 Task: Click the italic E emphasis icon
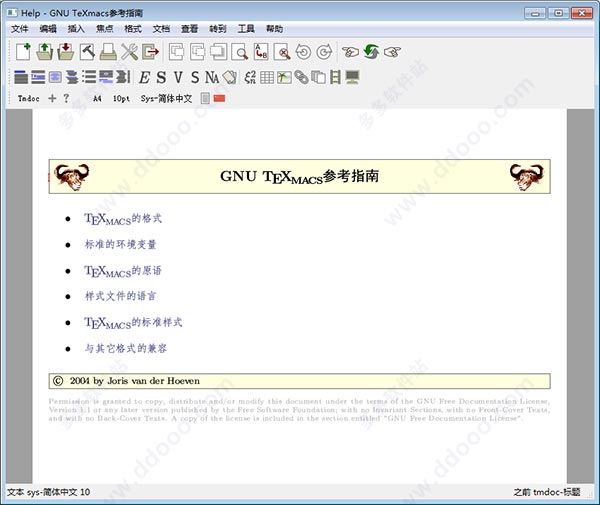(144, 77)
